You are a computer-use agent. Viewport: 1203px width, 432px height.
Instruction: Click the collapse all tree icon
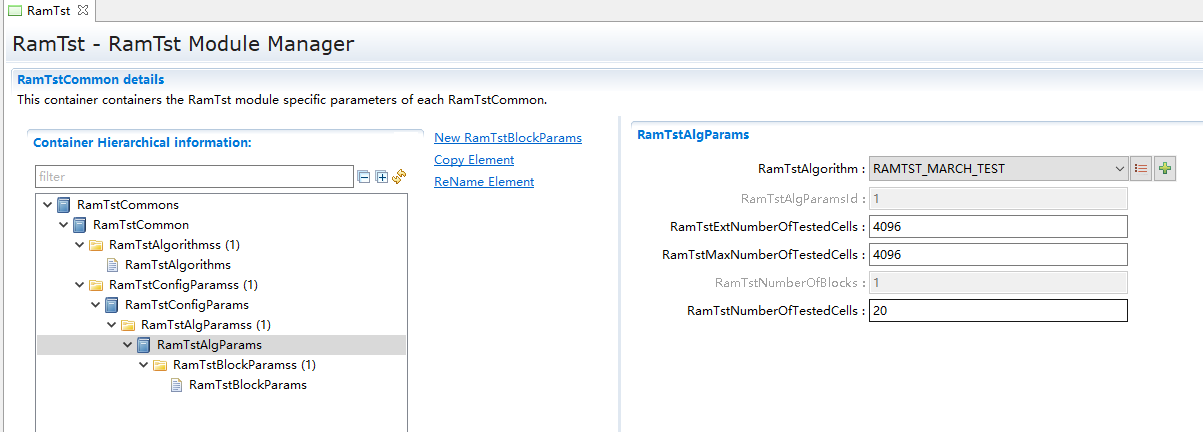(x=365, y=177)
